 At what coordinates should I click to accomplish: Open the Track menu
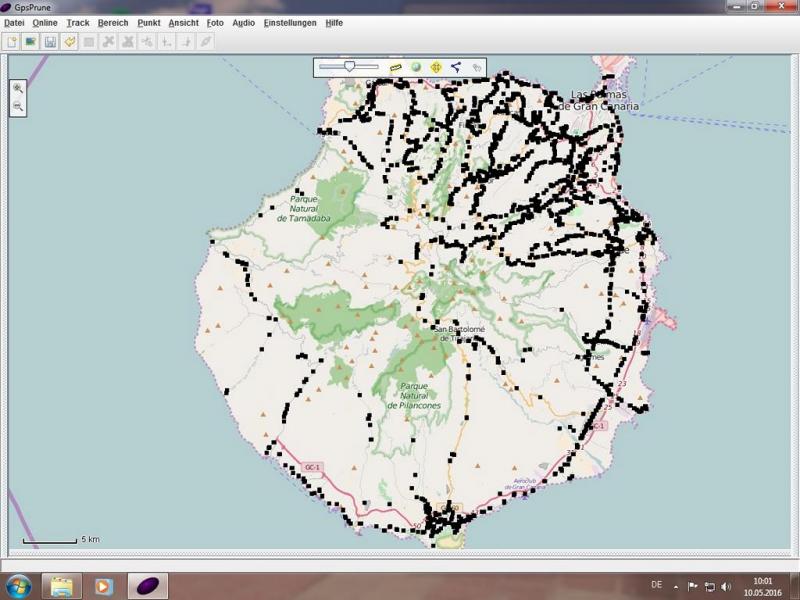(78, 22)
